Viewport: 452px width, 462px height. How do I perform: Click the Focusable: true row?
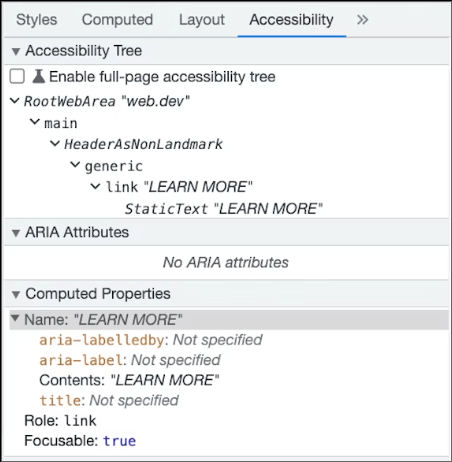pos(80,441)
